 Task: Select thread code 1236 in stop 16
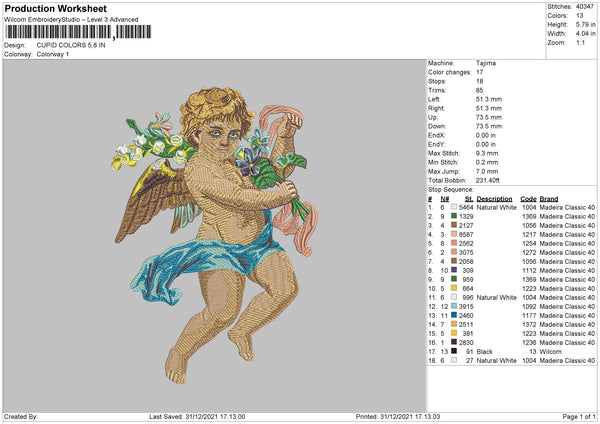click(x=529, y=342)
